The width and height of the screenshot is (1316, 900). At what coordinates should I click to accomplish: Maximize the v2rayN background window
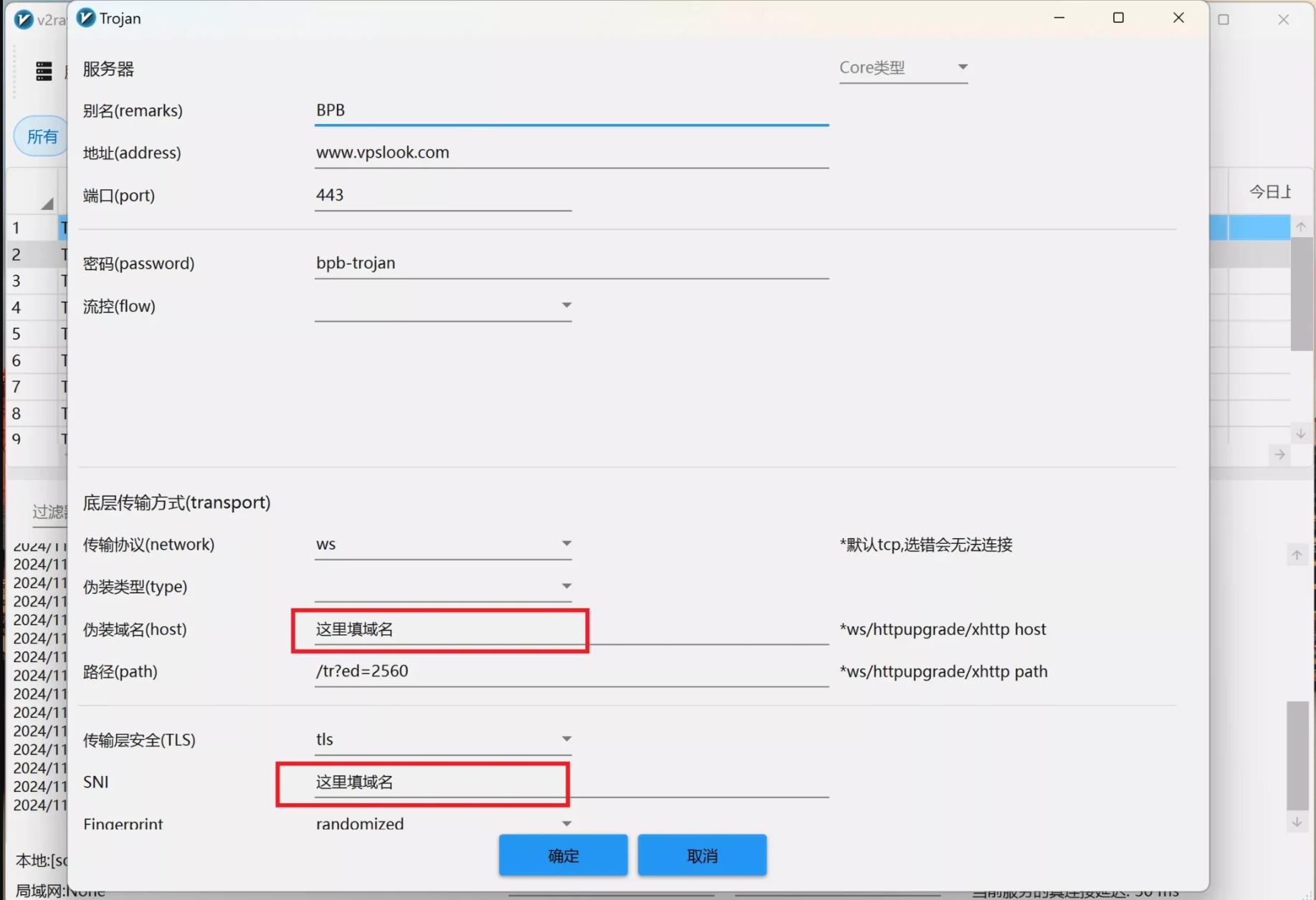click(x=1224, y=20)
